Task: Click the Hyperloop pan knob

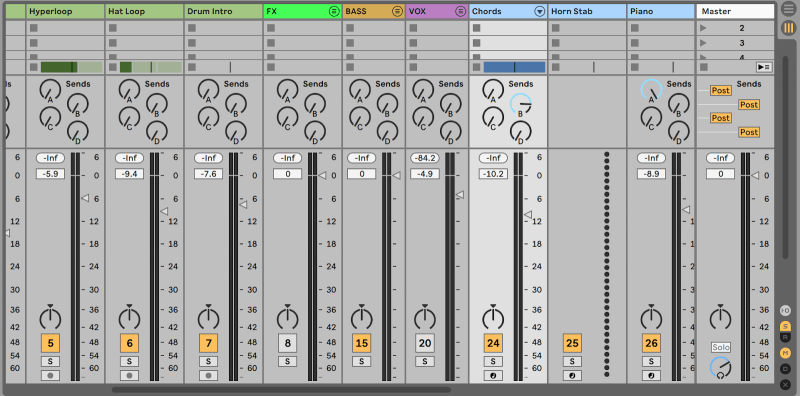Action: [x=51, y=318]
